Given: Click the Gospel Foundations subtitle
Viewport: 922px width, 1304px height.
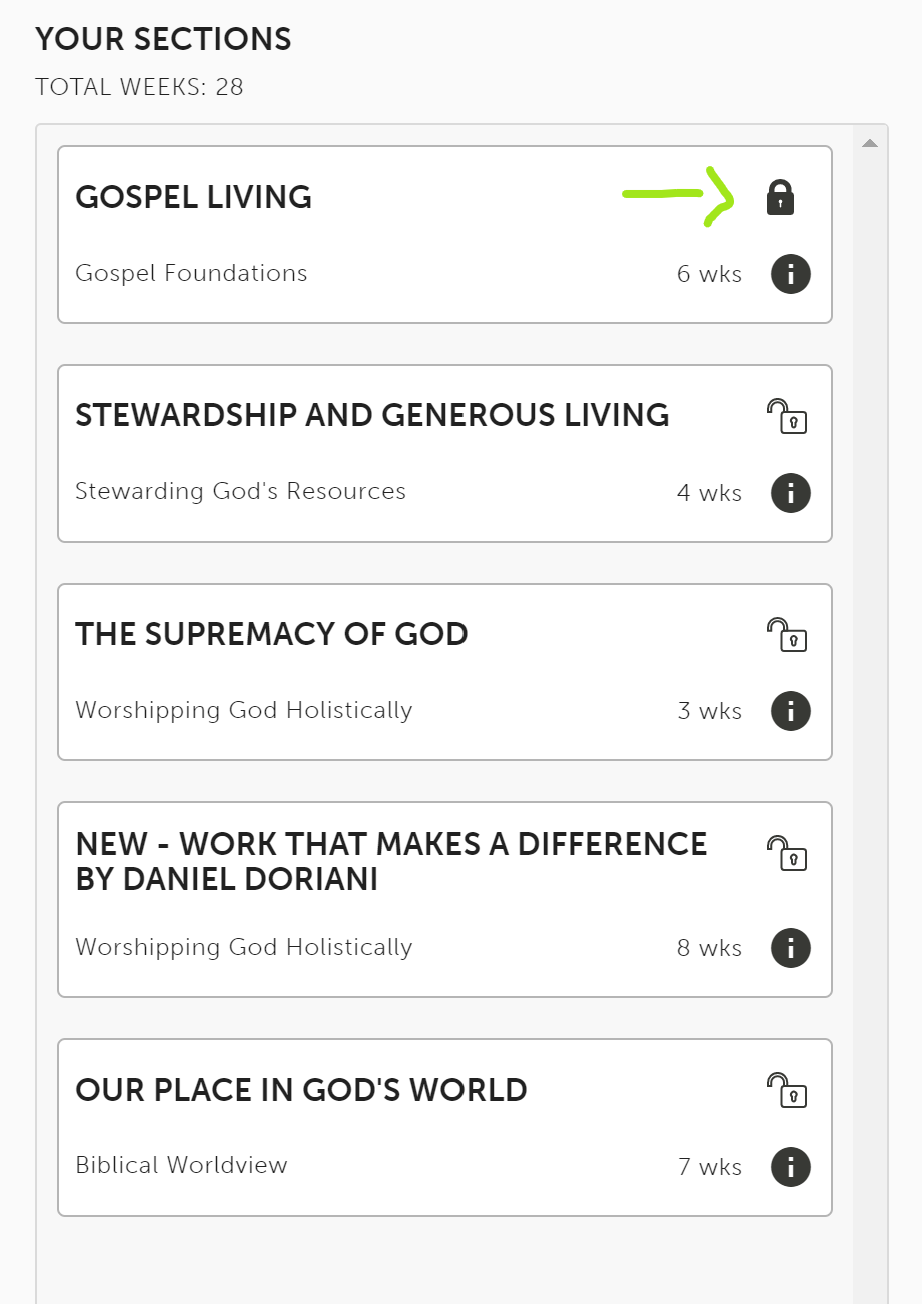Looking at the screenshot, I should 191,273.
